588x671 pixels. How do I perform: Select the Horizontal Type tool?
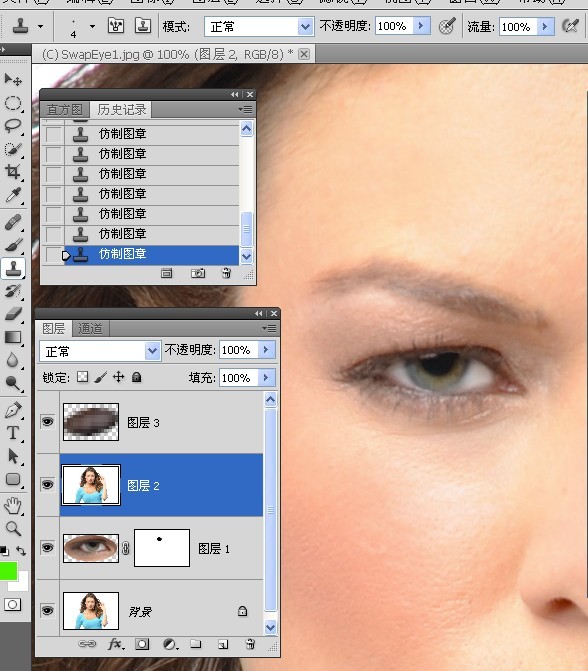pos(13,433)
